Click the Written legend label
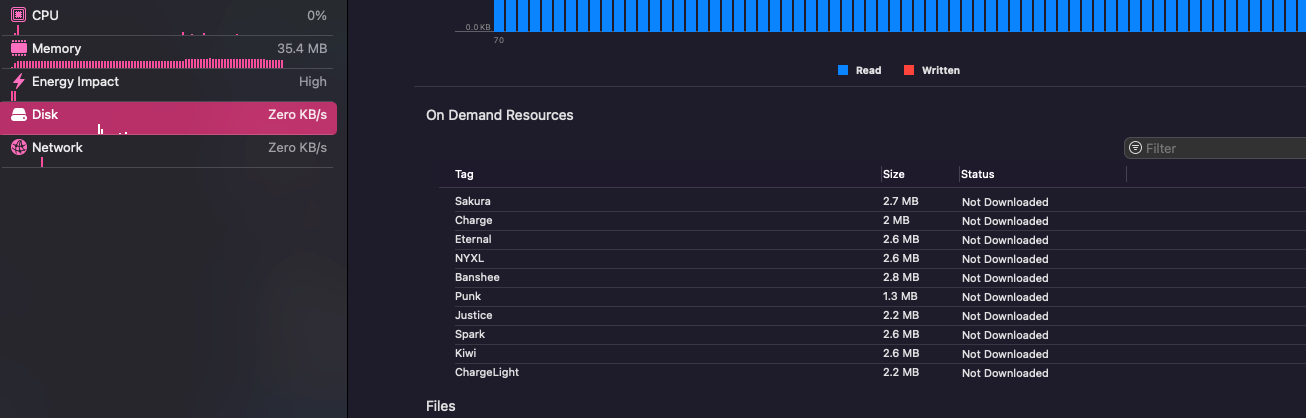The height and width of the screenshot is (418, 1306). point(941,70)
